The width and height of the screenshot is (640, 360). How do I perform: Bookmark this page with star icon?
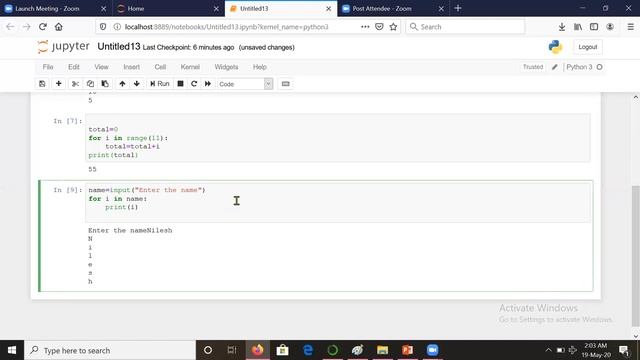[x=393, y=27]
